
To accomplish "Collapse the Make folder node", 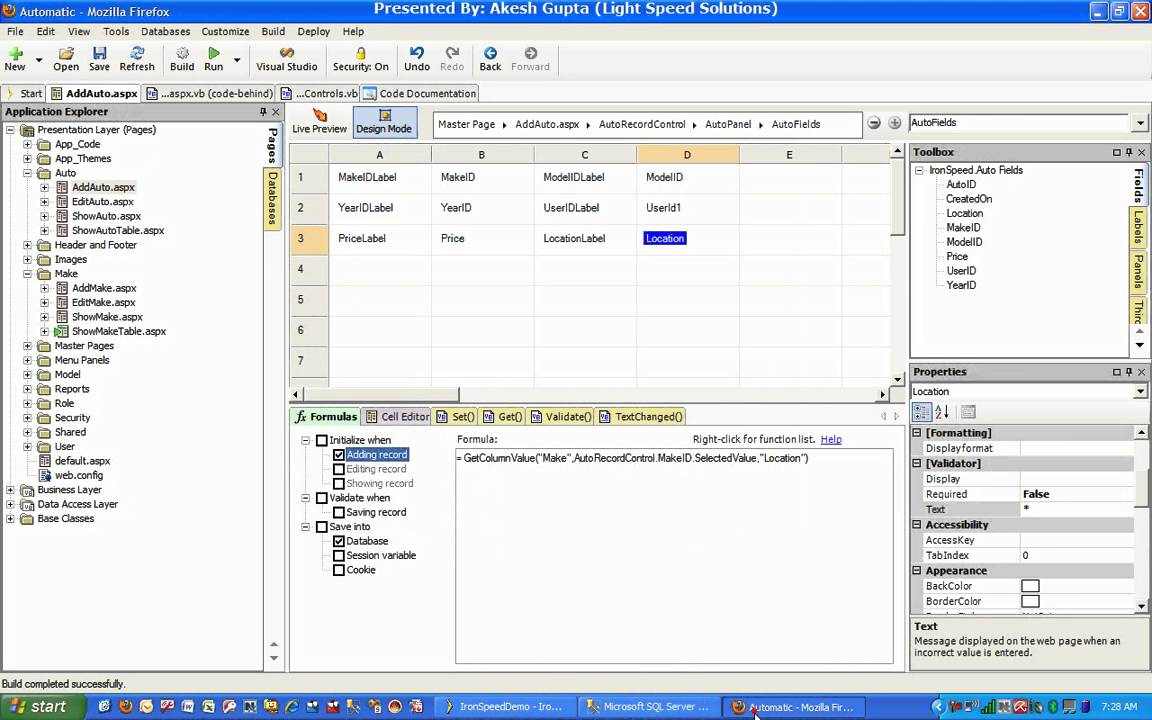I will pos(27,274).
